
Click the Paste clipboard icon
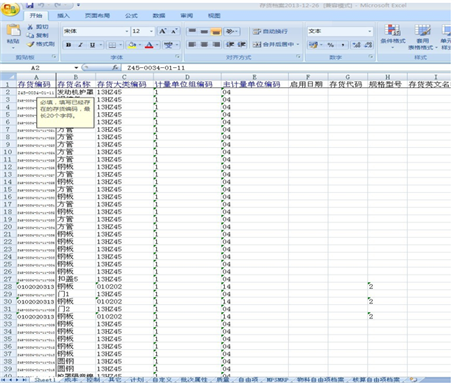pos(13,30)
